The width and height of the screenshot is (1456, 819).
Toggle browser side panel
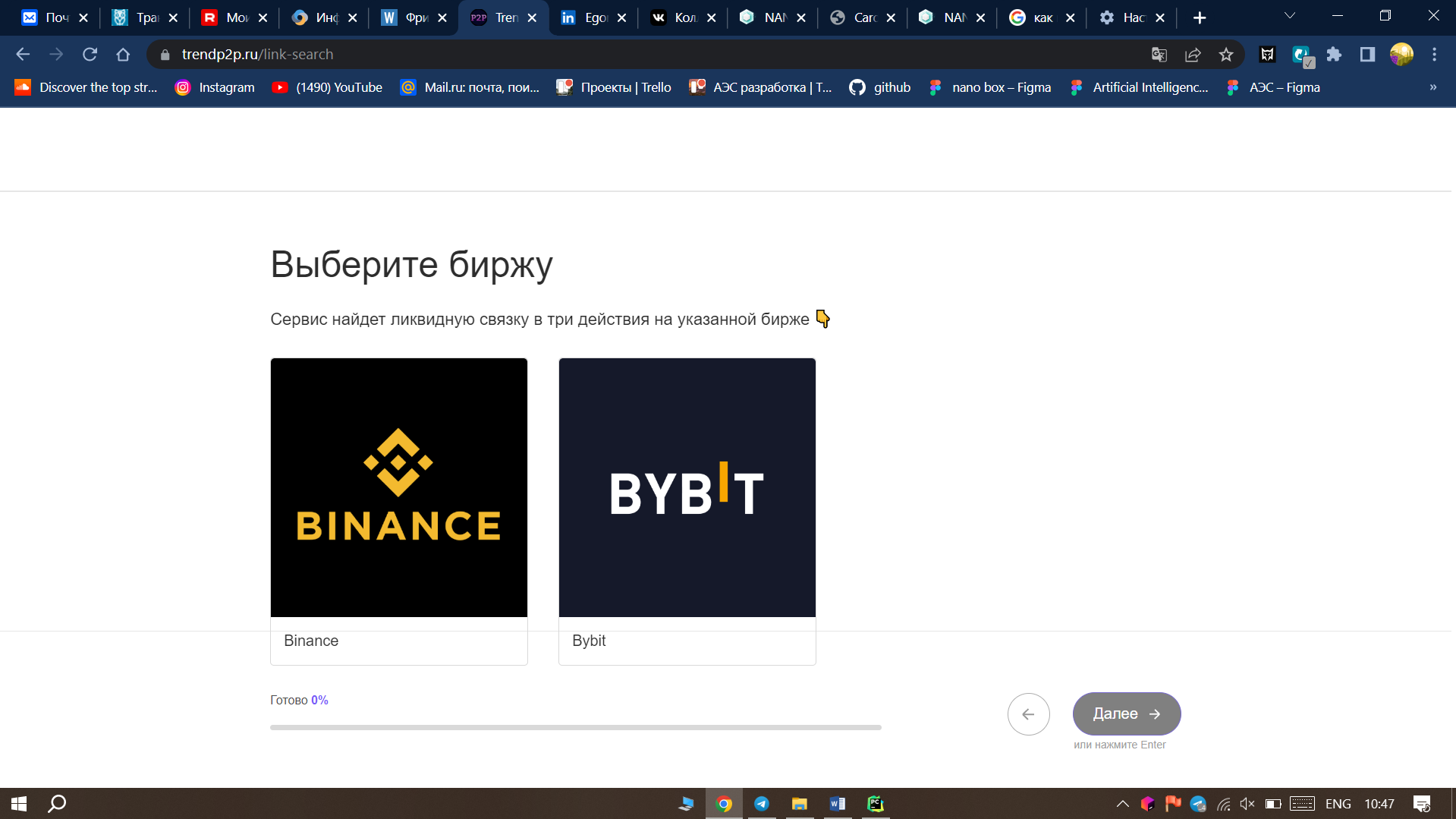pos(1367,55)
